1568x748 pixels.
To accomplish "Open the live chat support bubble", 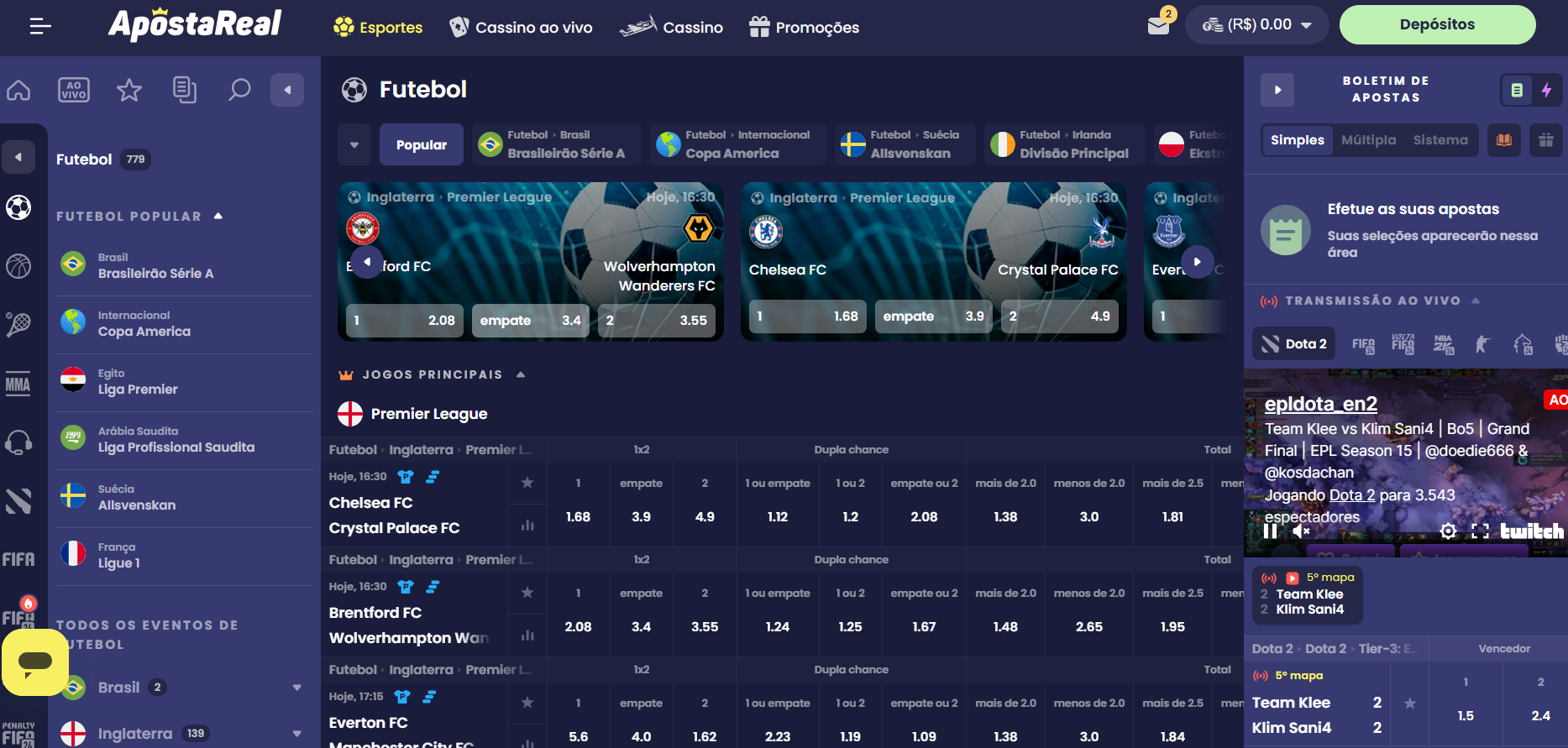I will point(35,662).
